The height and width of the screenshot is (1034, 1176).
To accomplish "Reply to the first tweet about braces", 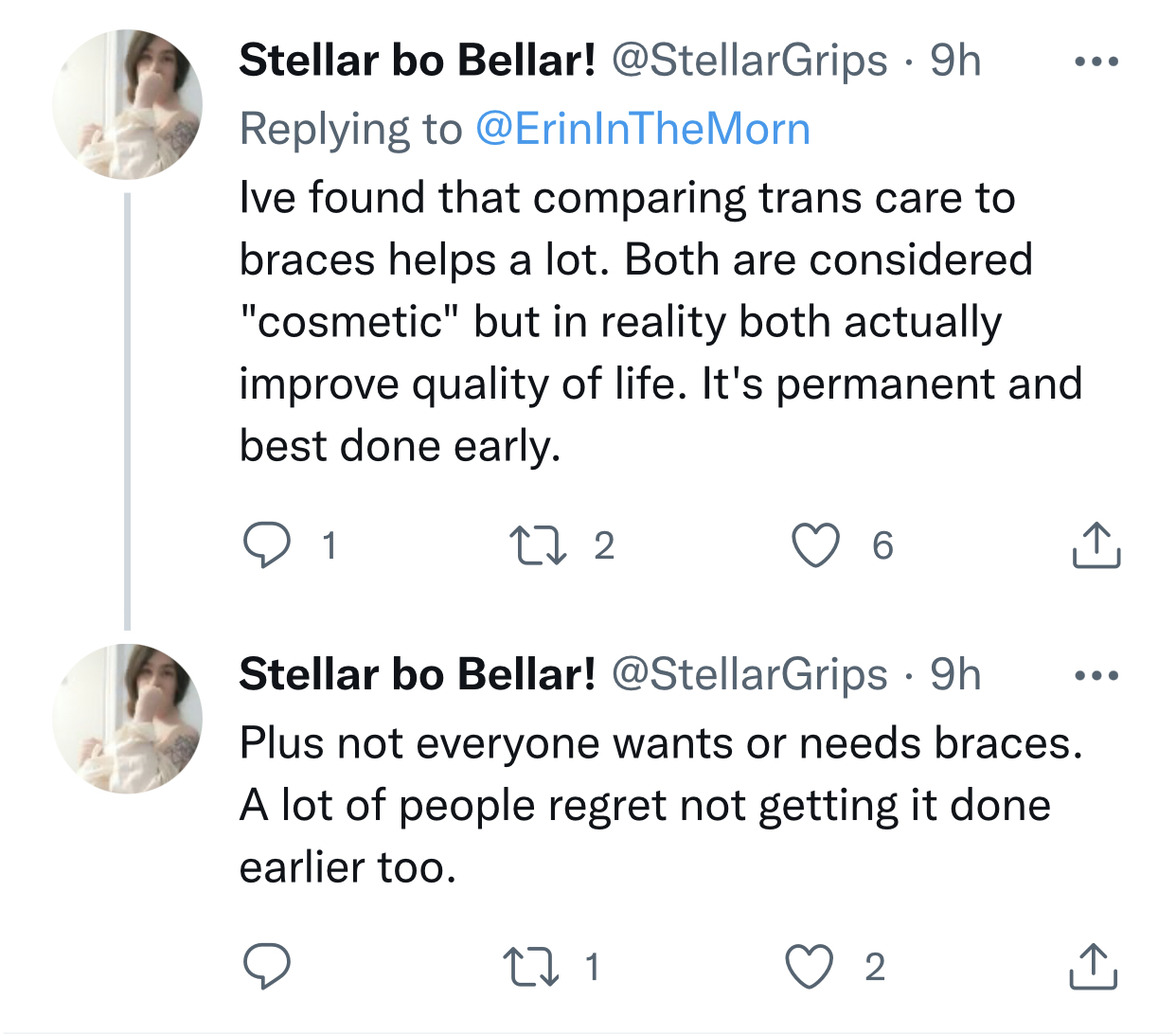I will pos(266,545).
